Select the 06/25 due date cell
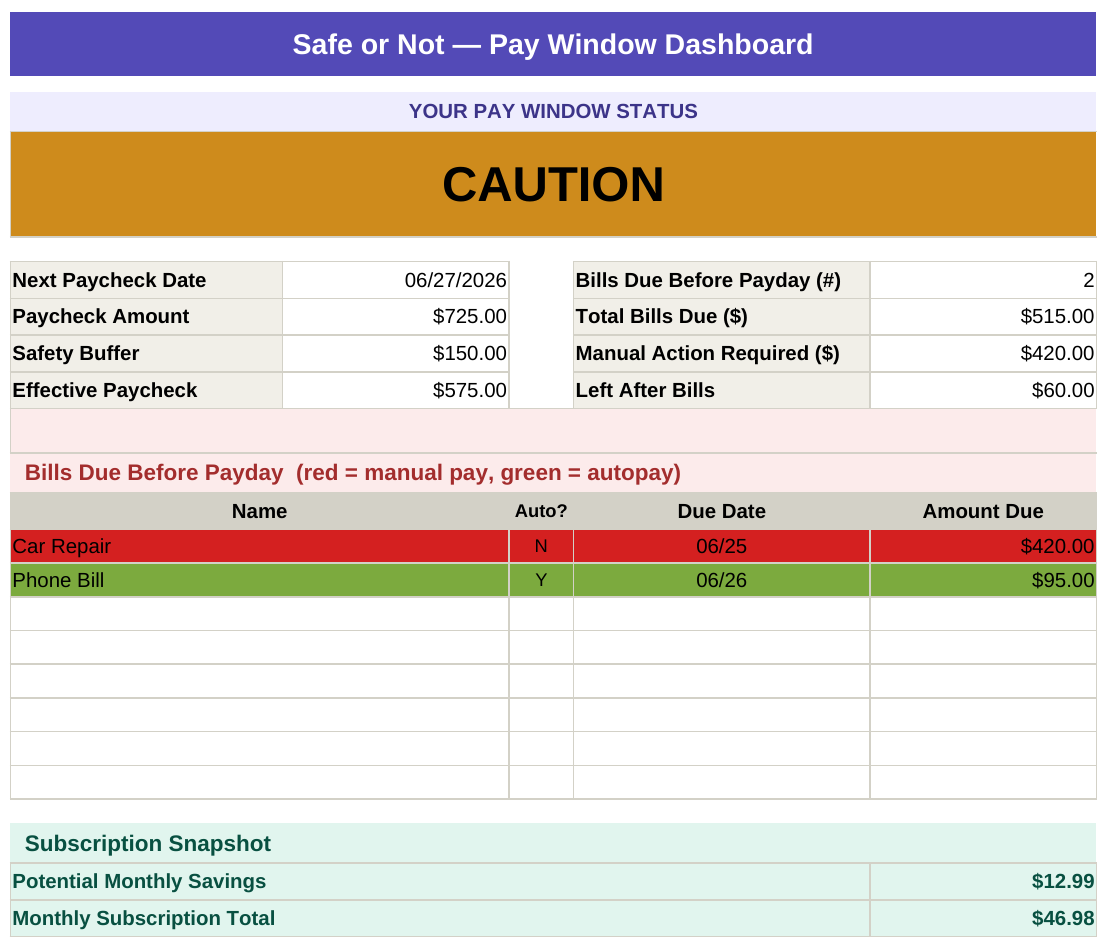Image resolution: width=1110 pixels, height=951 pixels. pyautogui.click(x=721, y=547)
